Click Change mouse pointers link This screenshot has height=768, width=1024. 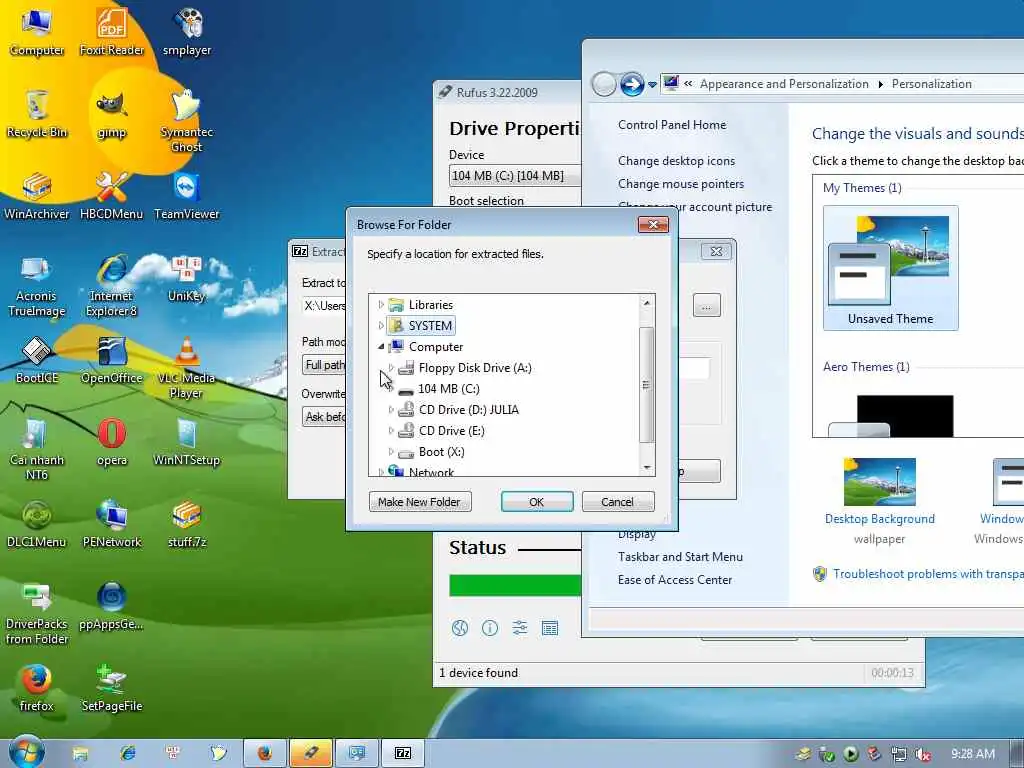pos(681,184)
